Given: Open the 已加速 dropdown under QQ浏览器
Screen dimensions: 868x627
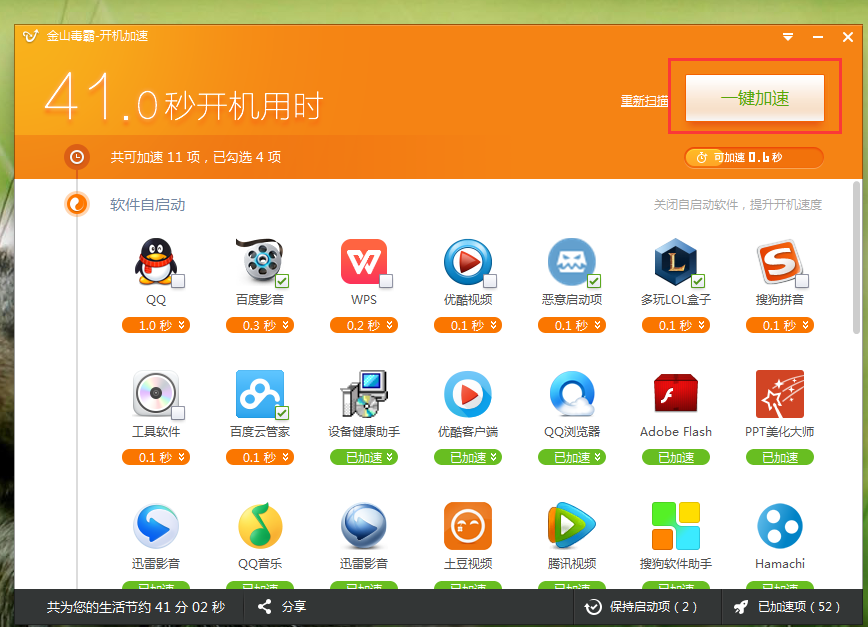Looking at the screenshot, I should click(x=598, y=457).
